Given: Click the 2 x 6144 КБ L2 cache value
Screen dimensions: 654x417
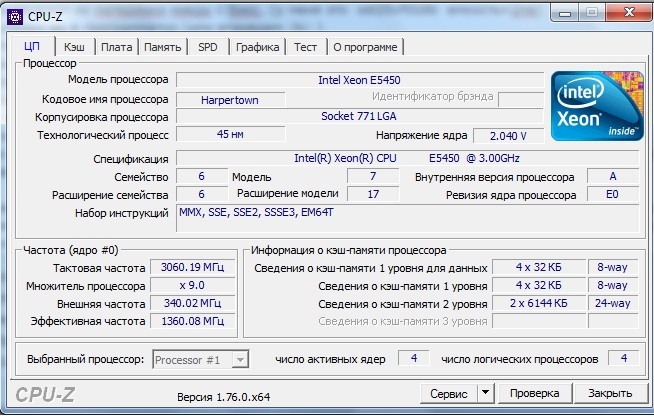Looking at the screenshot, I should coord(539,303).
